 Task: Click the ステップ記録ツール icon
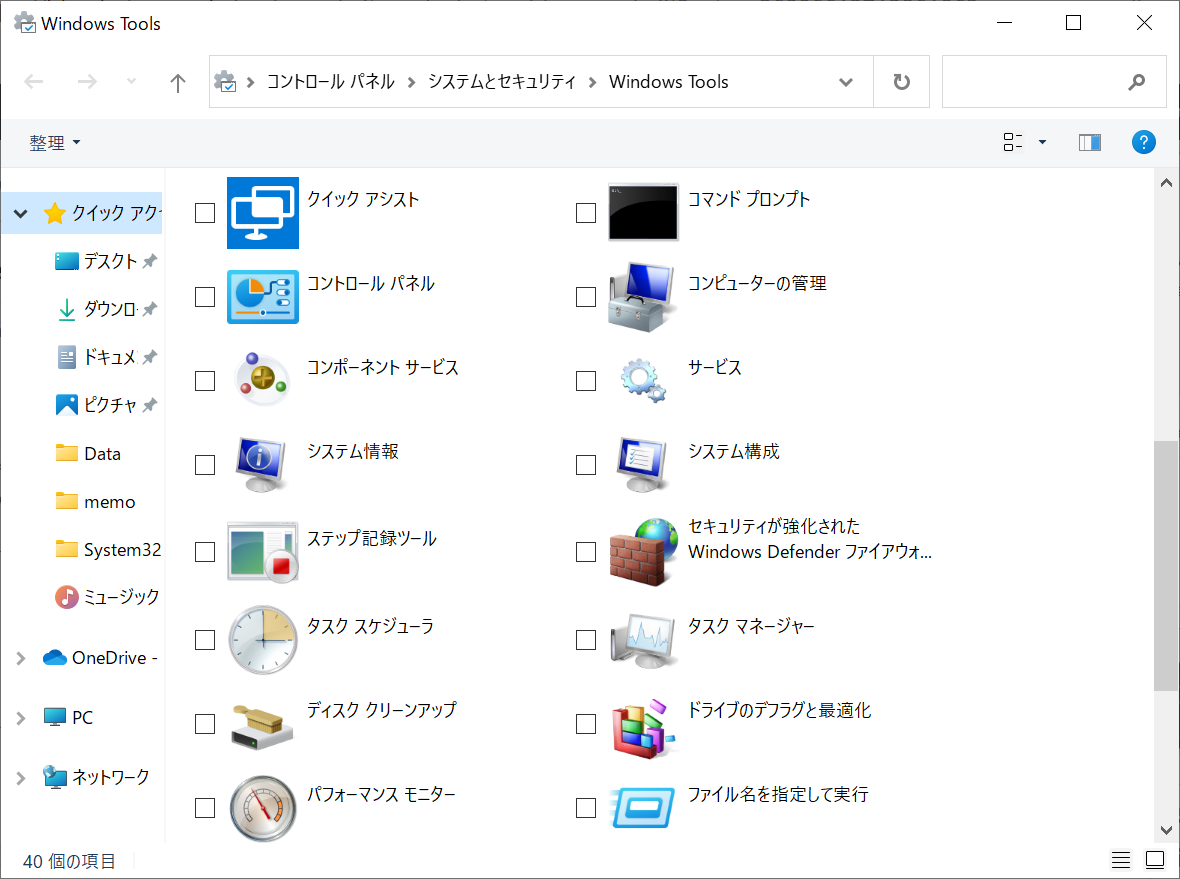[263, 552]
